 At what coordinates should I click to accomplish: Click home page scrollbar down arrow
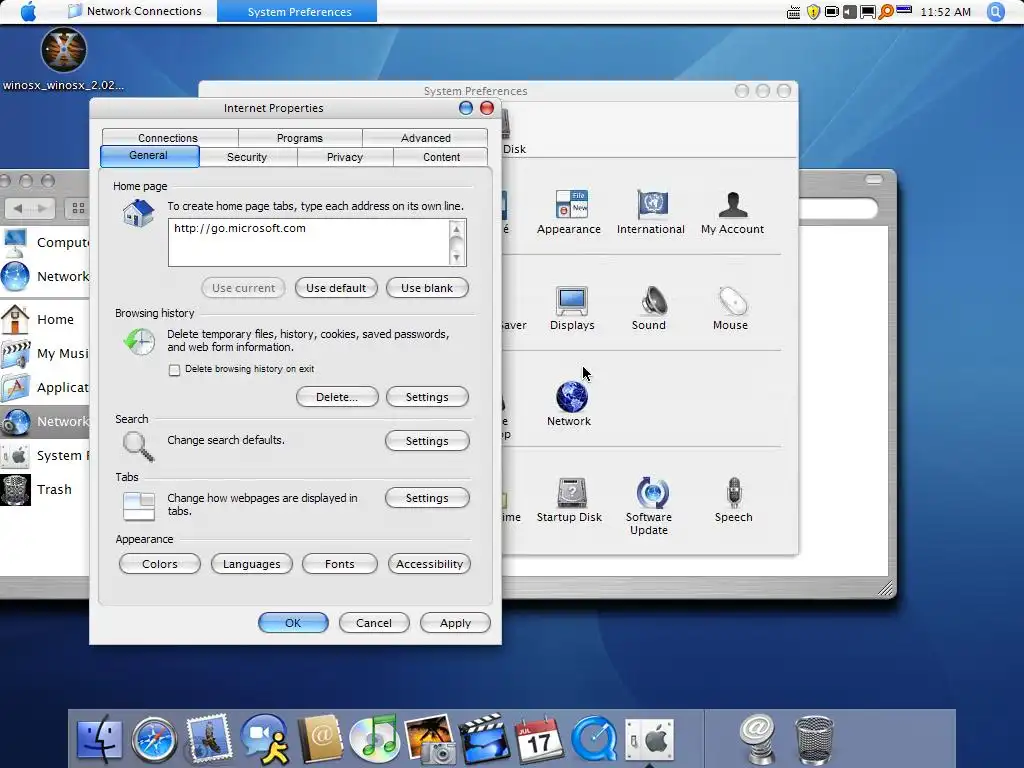click(x=456, y=258)
